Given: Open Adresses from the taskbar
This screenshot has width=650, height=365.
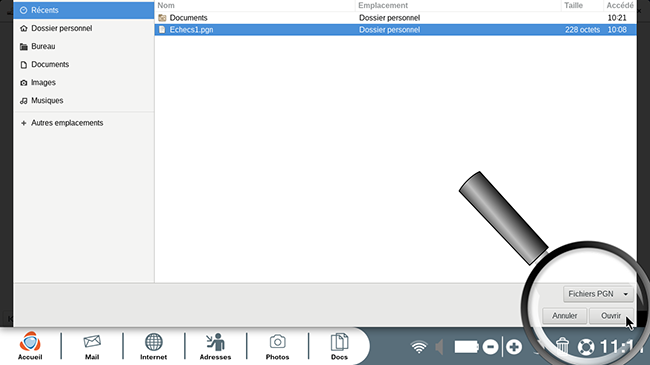Looking at the screenshot, I should 215,346.
